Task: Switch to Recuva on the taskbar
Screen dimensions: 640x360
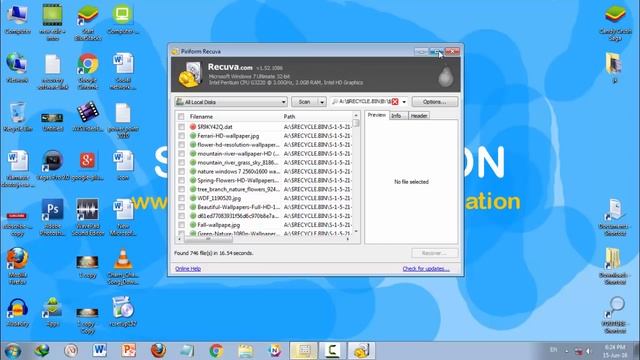Action: click(361, 351)
